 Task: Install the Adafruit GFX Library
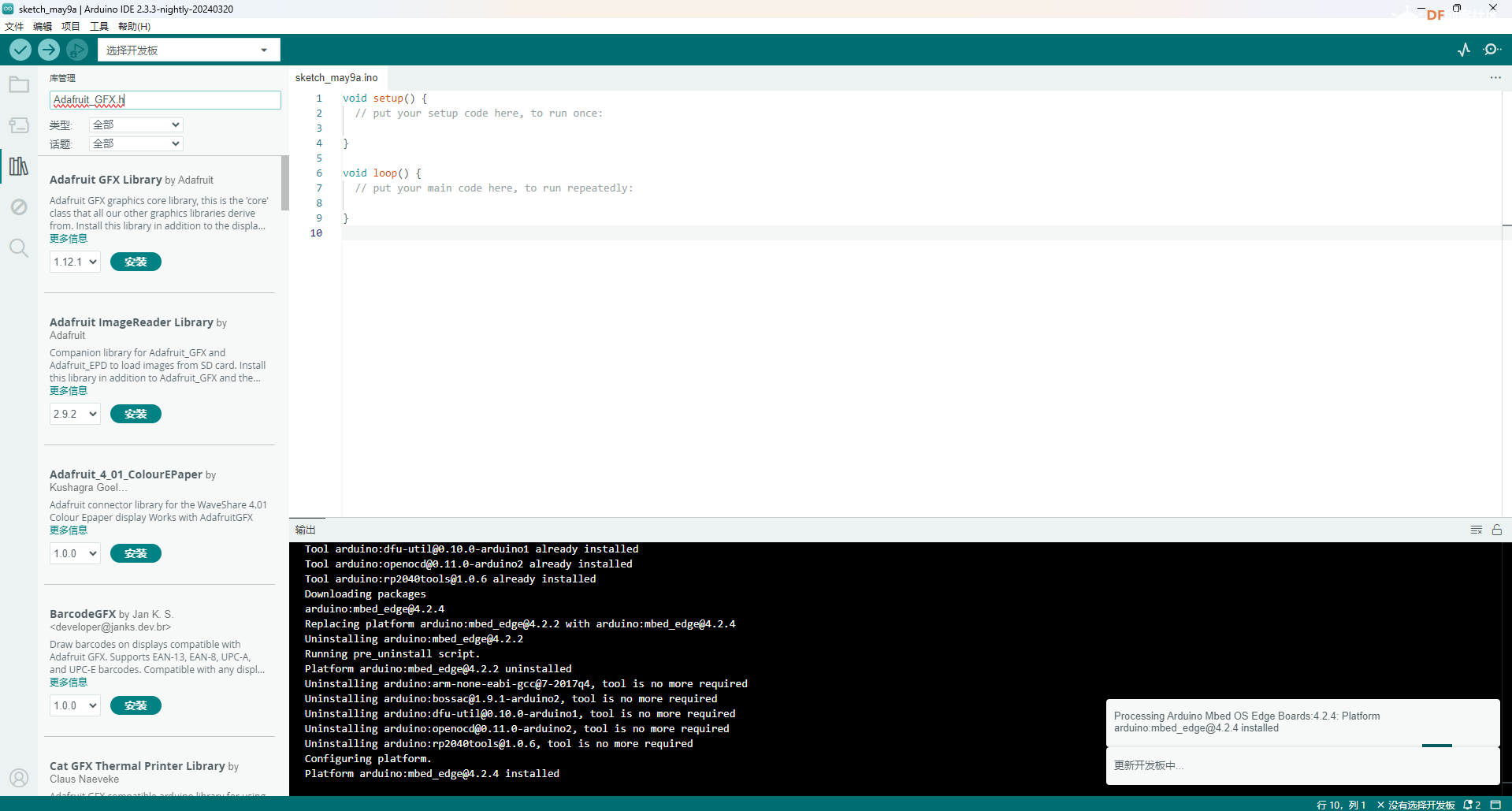click(x=136, y=262)
